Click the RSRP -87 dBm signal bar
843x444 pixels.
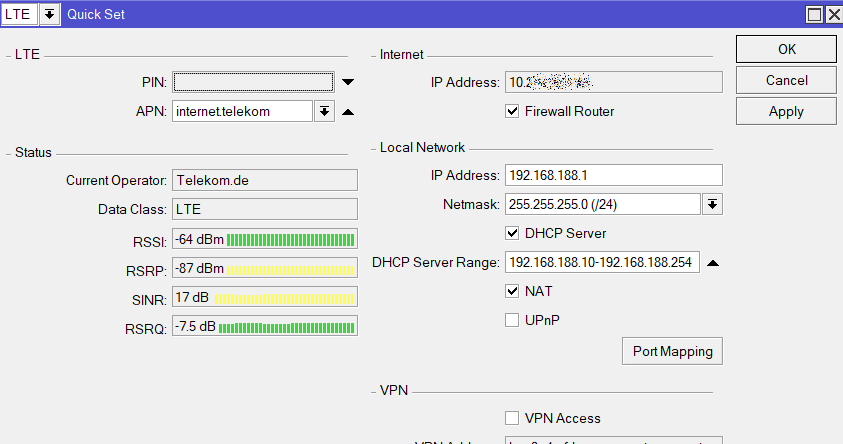pos(265,268)
